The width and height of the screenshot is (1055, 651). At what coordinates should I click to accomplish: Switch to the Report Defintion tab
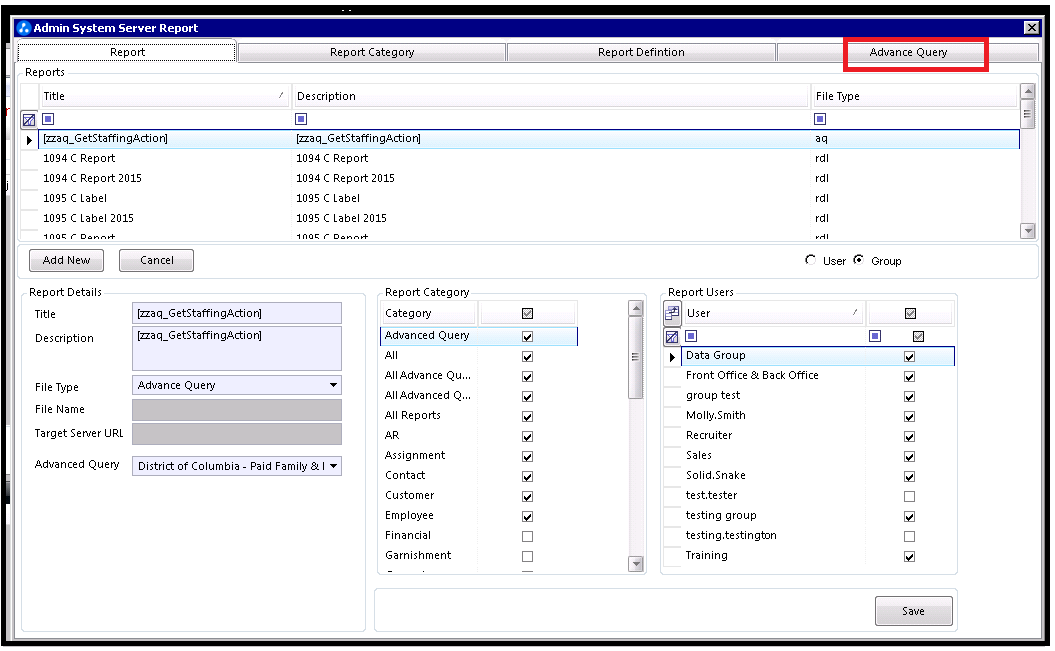pos(641,52)
